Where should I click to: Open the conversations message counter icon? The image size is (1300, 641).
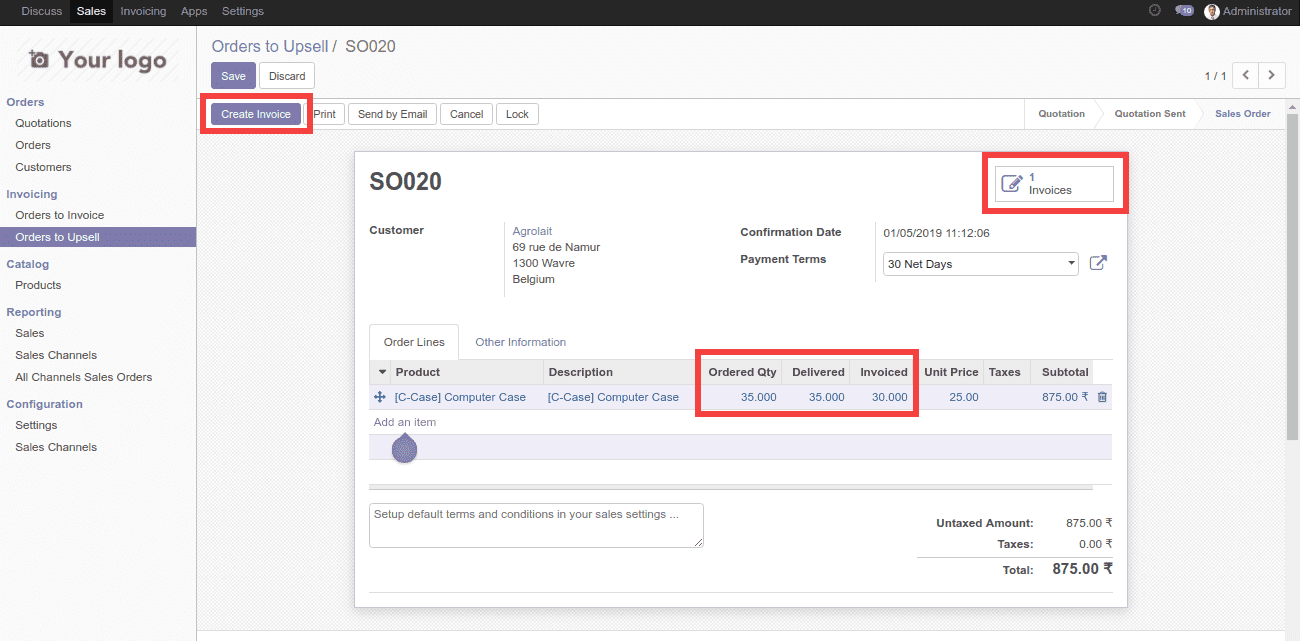(x=1184, y=11)
